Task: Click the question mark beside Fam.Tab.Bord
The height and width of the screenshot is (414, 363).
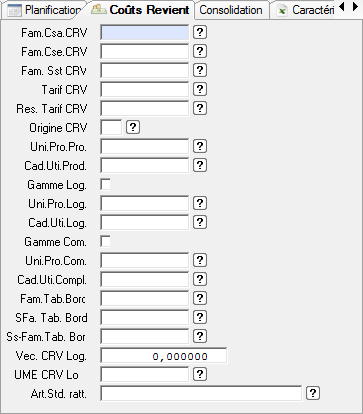Action: click(200, 298)
